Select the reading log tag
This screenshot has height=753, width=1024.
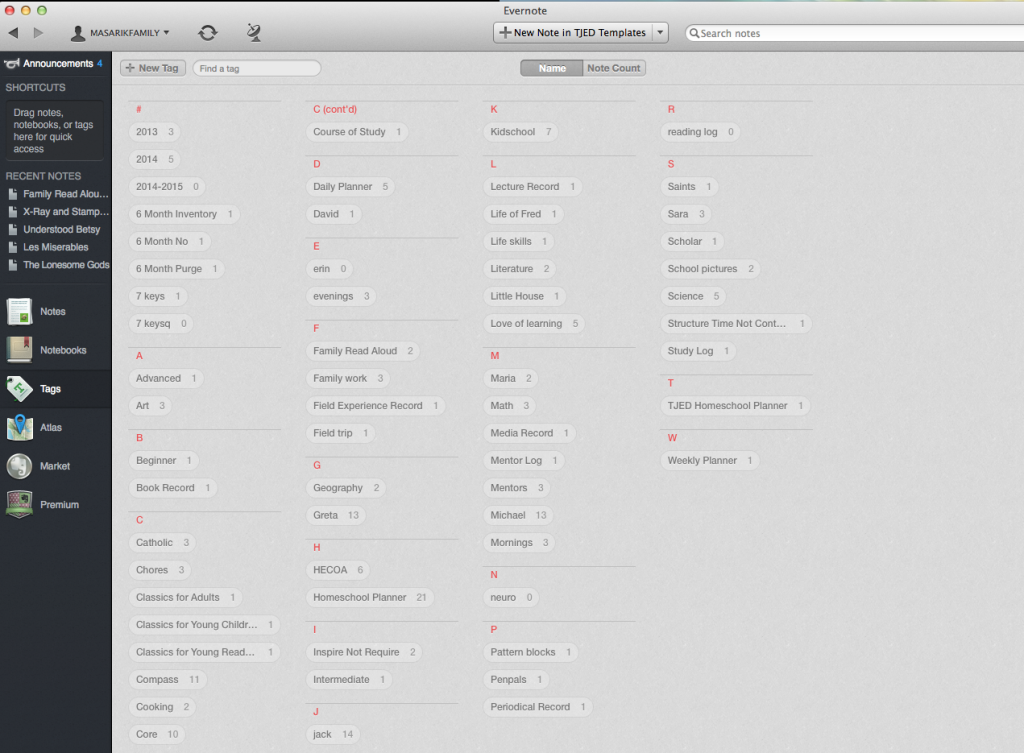701,131
